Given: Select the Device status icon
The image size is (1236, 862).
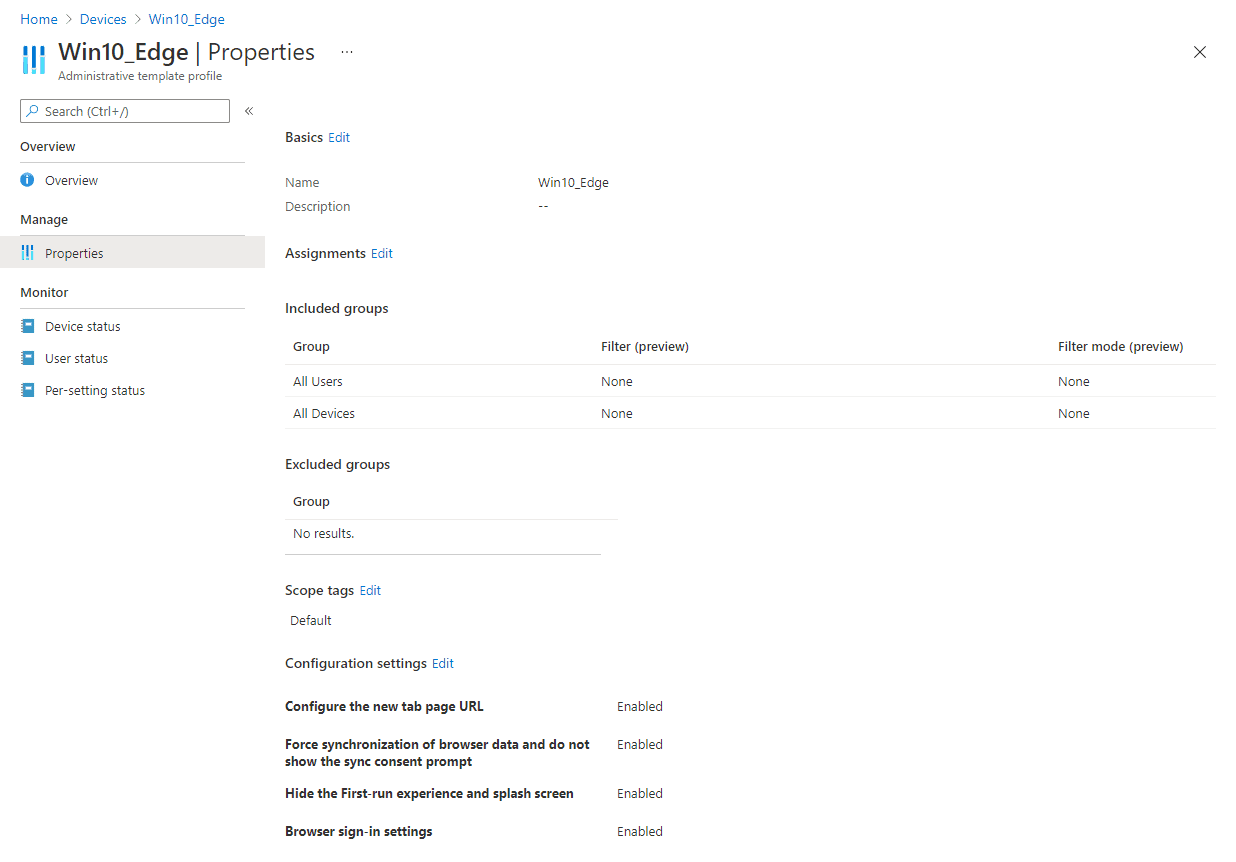Looking at the screenshot, I should coord(26,325).
